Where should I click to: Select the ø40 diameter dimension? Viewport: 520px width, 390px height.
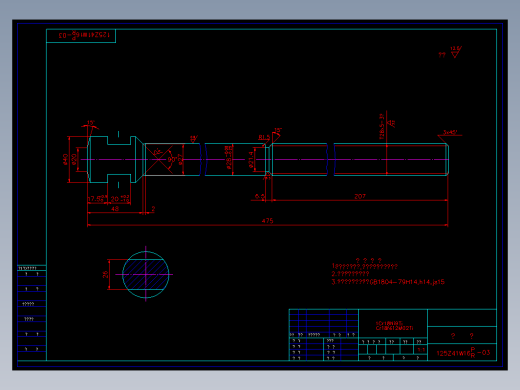[65, 159]
